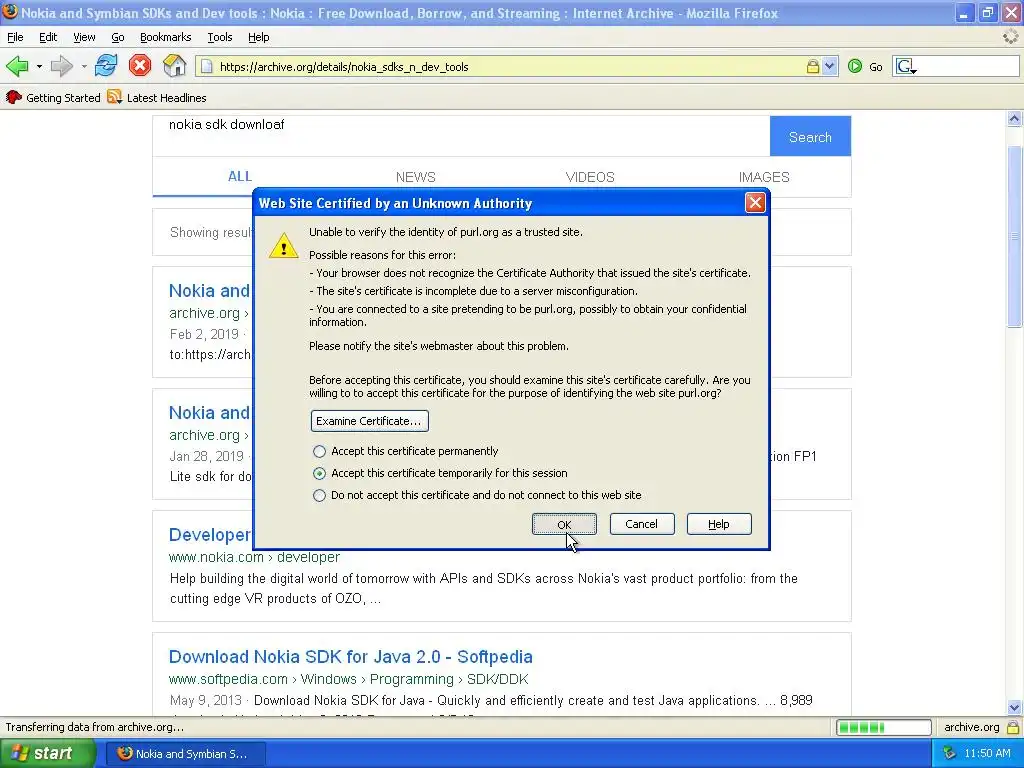Select Do not accept this certificate option
The width and height of the screenshot is (1024, 768).
click(x=319, y=496)
